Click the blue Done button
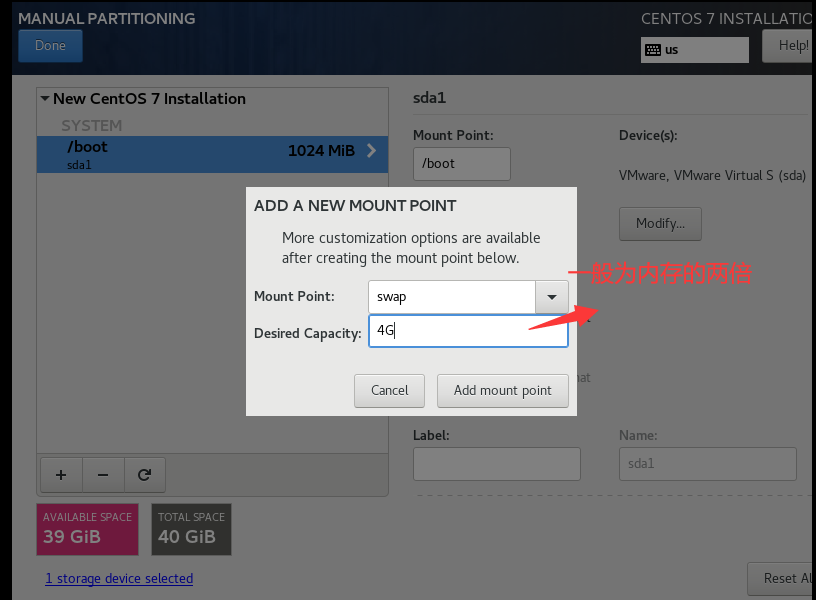 pos(50,46)
